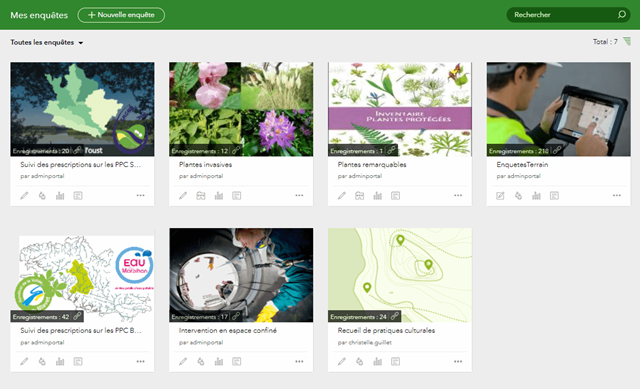Click the data icon for Plantes remarquables

[396, 196]
